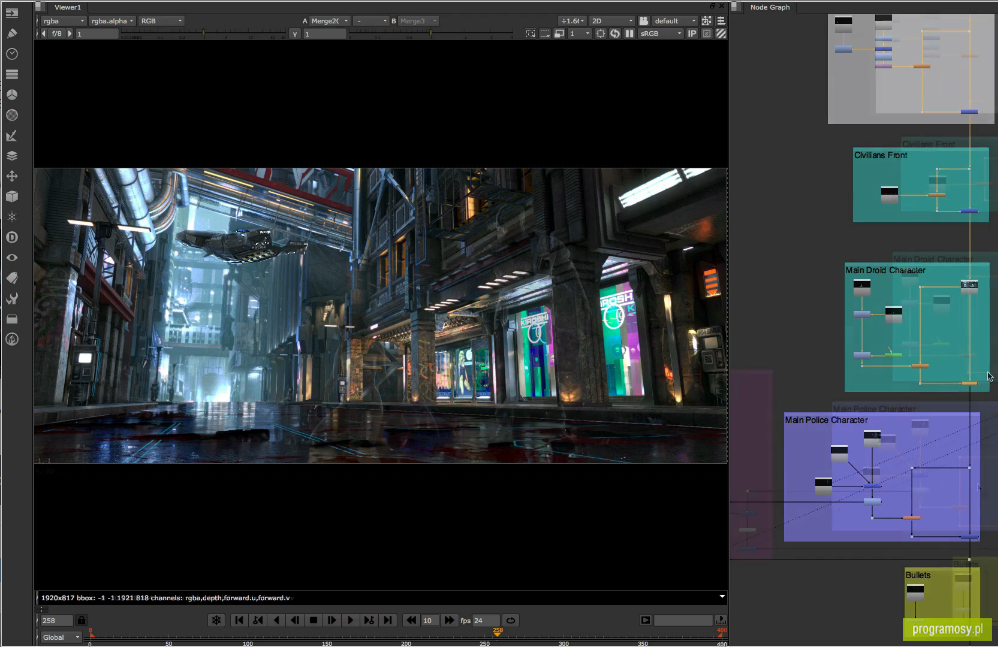This screenshot has width=998, height=647.
Task: Open the Views nodes eye icon
Action: [x=11, y=258]
